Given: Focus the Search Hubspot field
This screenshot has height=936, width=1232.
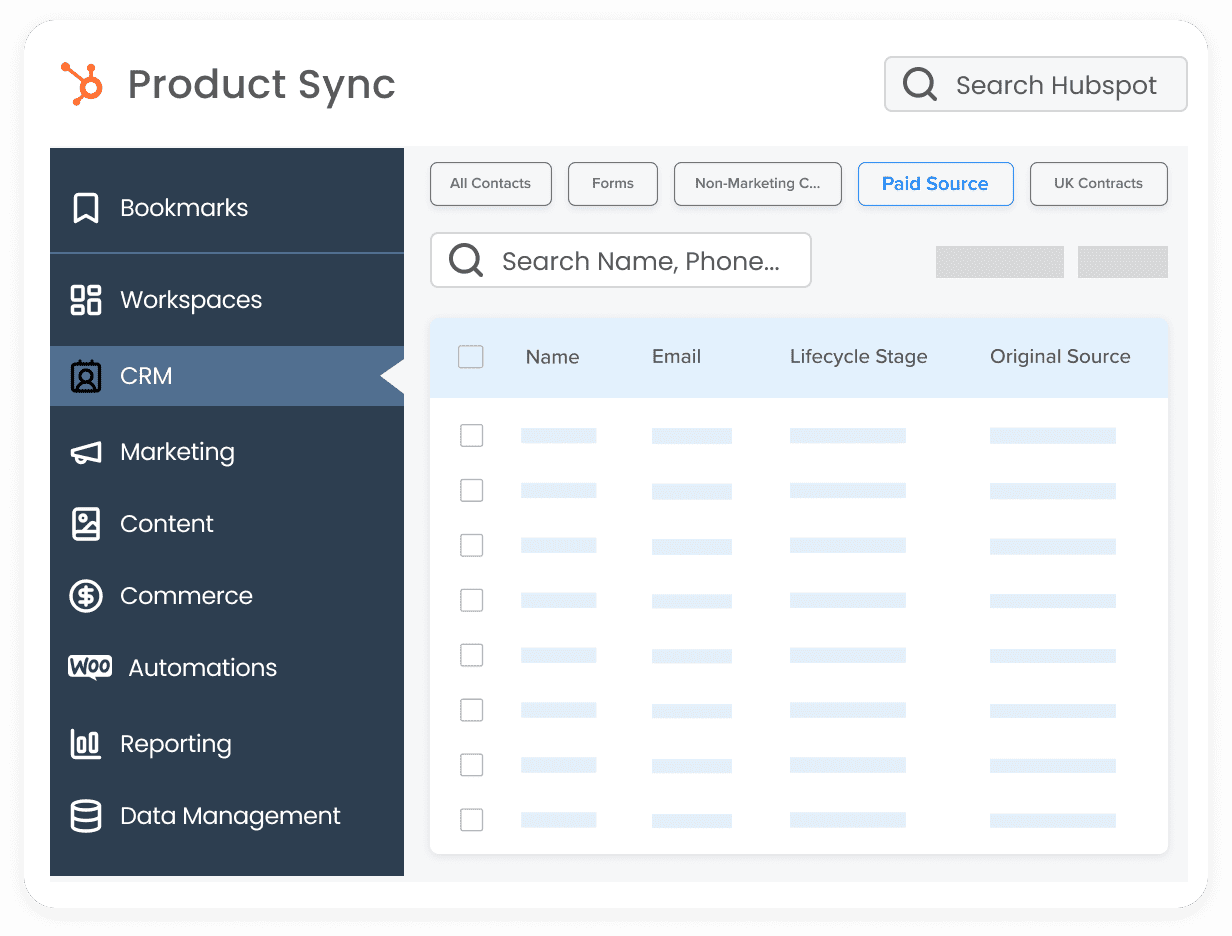Looking at the screenshot, I should pos(1036,84).
